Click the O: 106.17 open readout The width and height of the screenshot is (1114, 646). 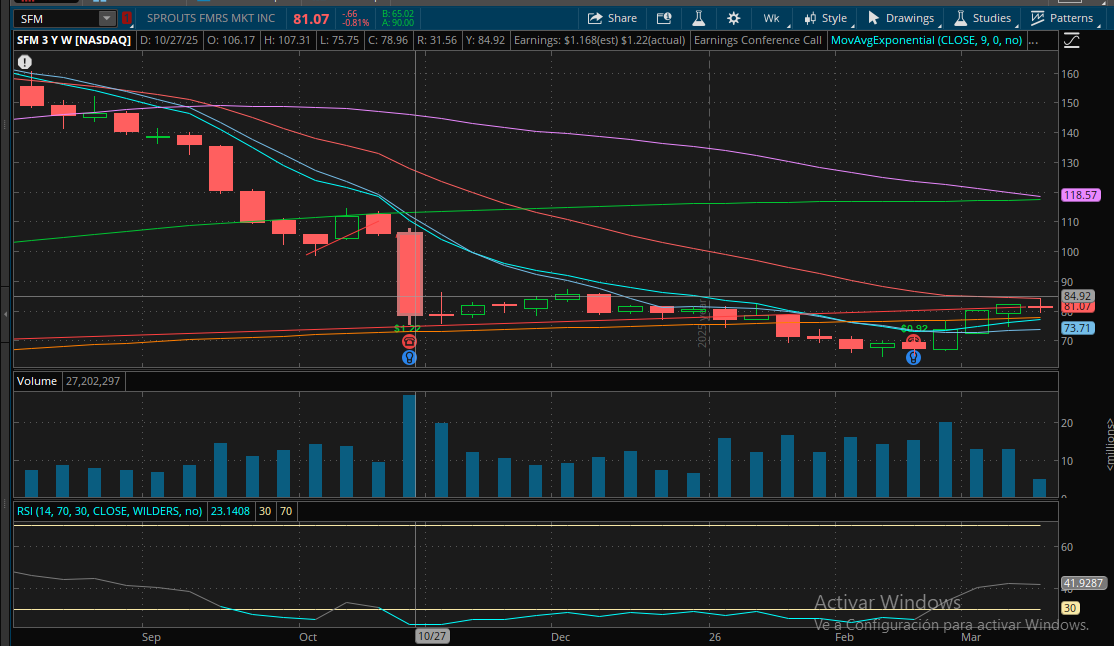[231, 41]
